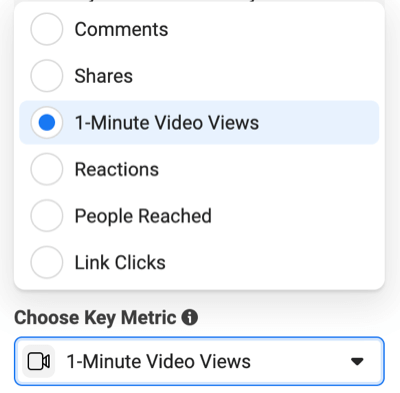Viewport: 400px width, 393px height.
Task: Click the info icon beside Choose Key Metric
Action: 189,317
